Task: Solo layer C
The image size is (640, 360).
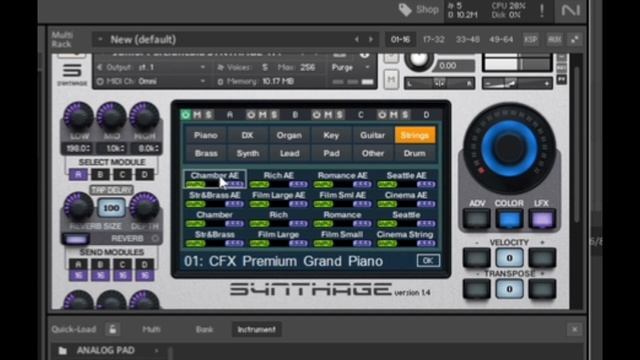Action: point(339,115)
